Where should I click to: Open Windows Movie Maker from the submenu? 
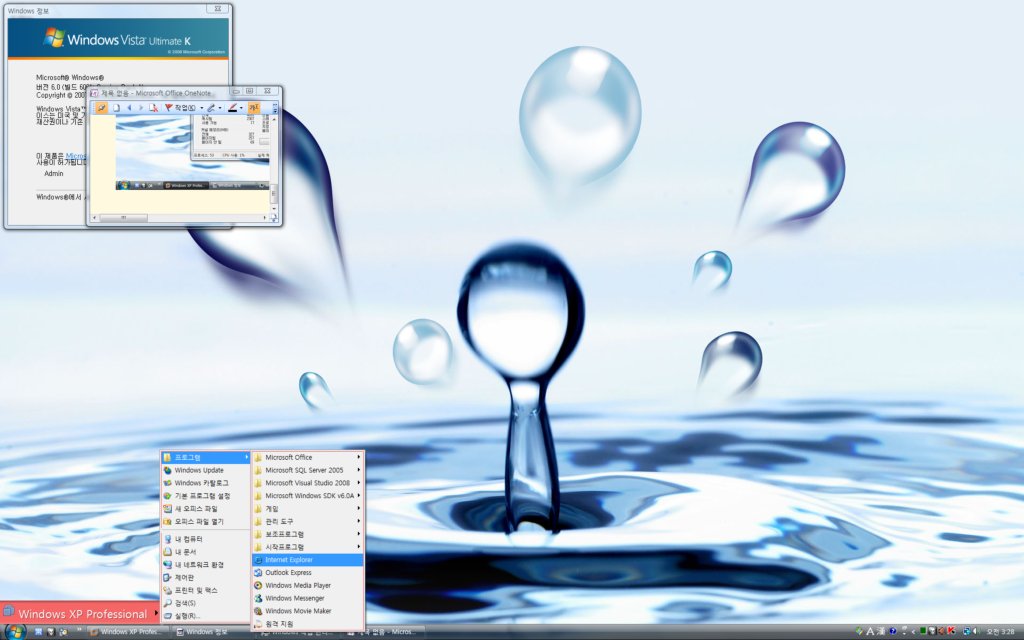pyautogui.click(x=308, y=611)
